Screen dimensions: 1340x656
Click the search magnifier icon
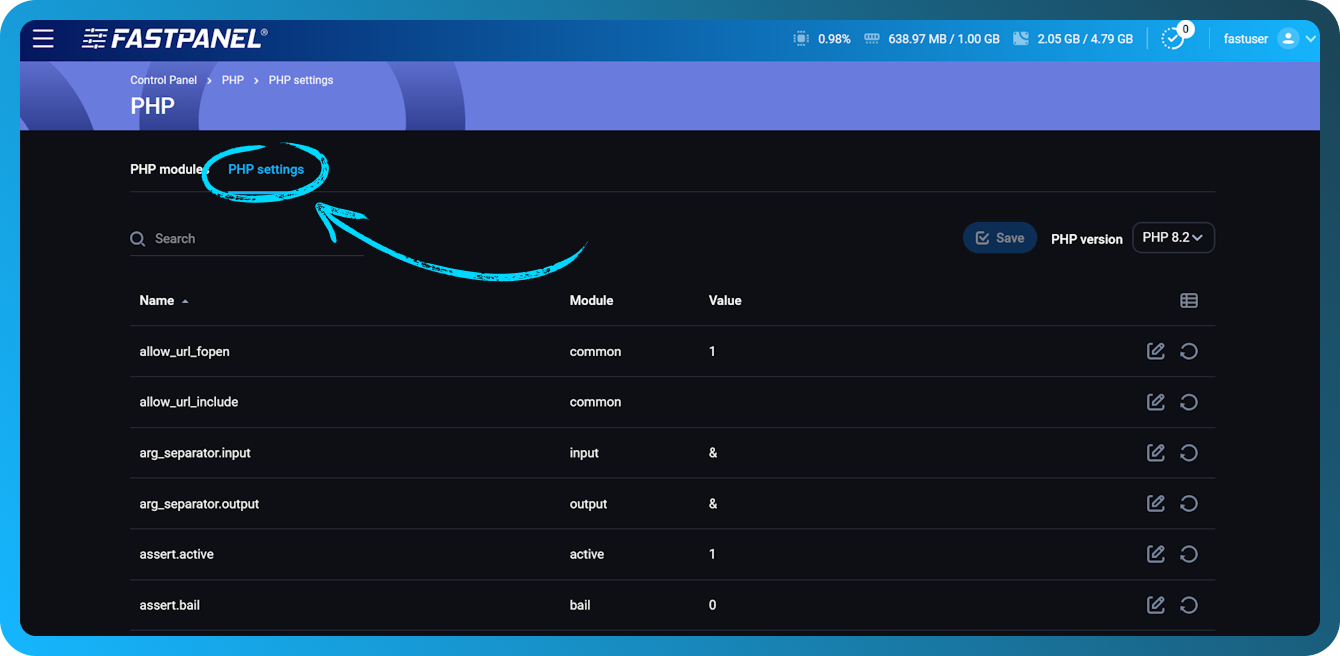137,239
